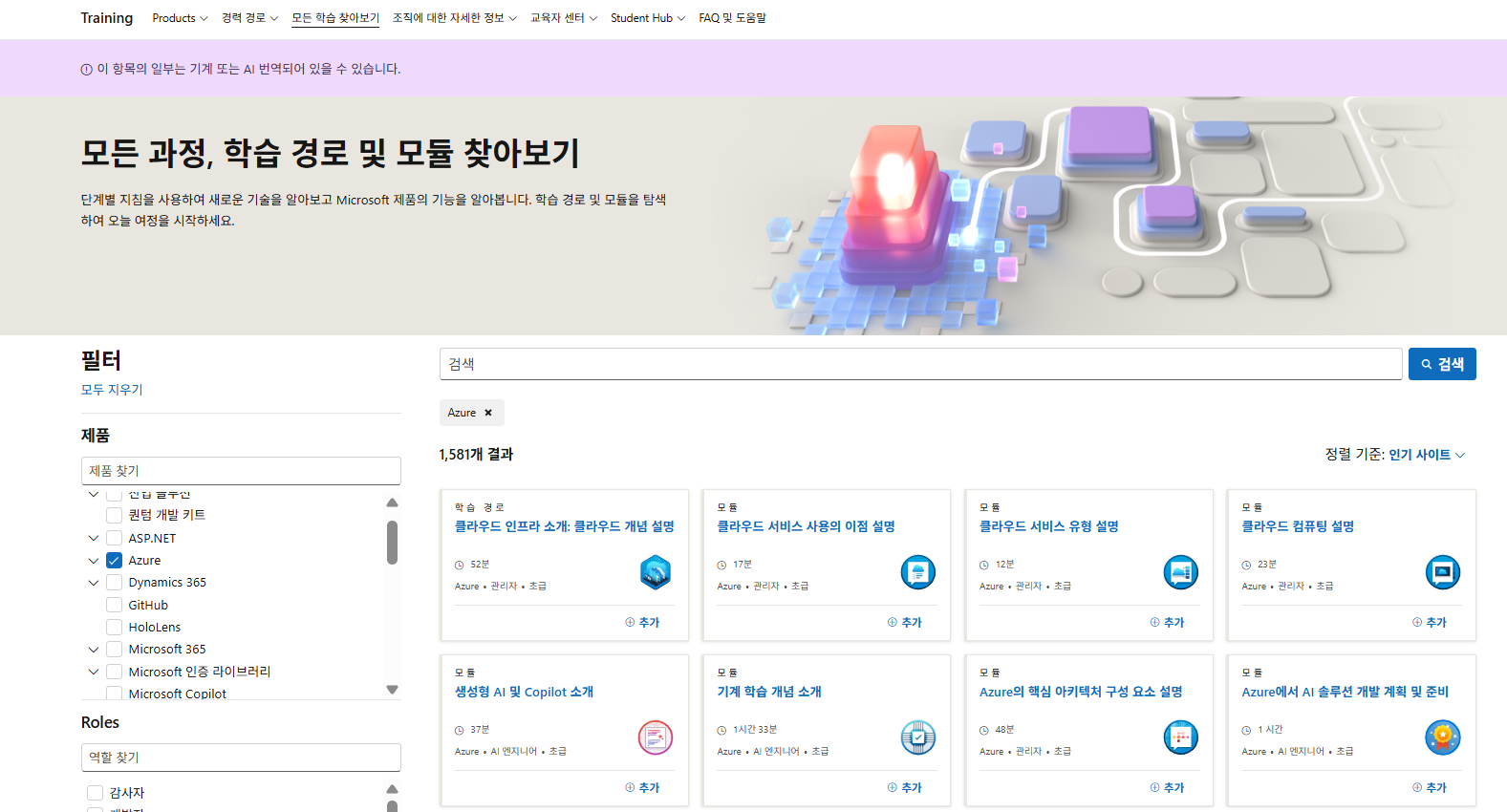Expand the ASP.NET product tree item
This screenshot has height=812, width=1507.
tap(94, 538)
